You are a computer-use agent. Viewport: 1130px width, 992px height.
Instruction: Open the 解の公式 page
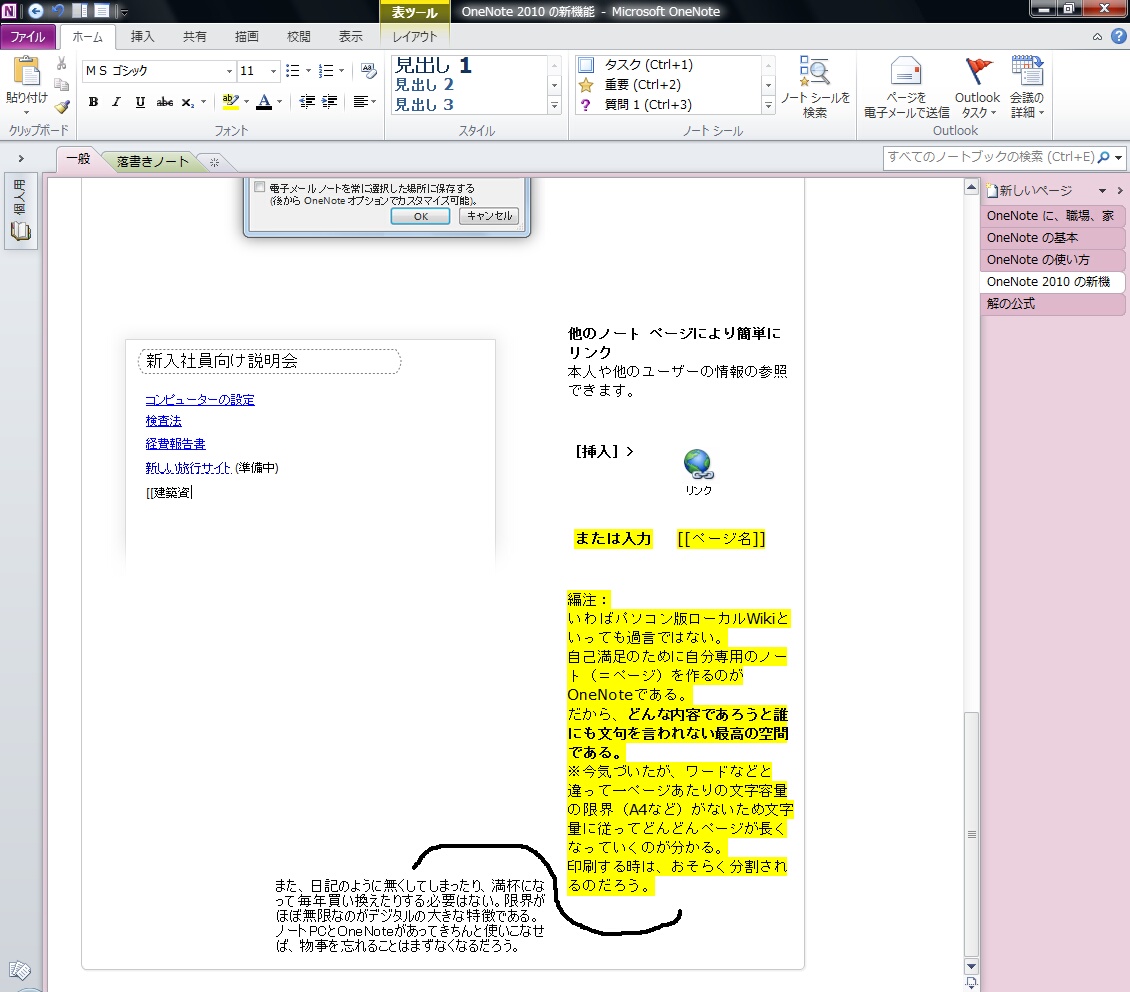1051,304
